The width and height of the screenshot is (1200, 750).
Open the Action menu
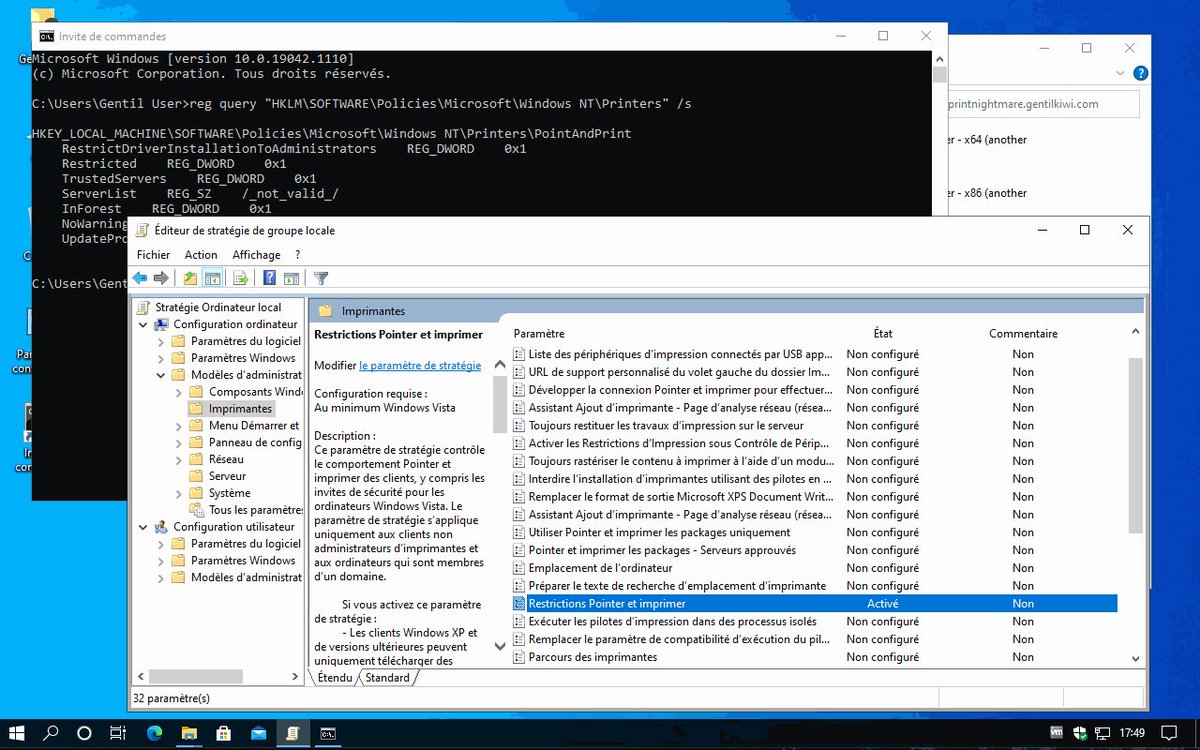tap(201, 255)
